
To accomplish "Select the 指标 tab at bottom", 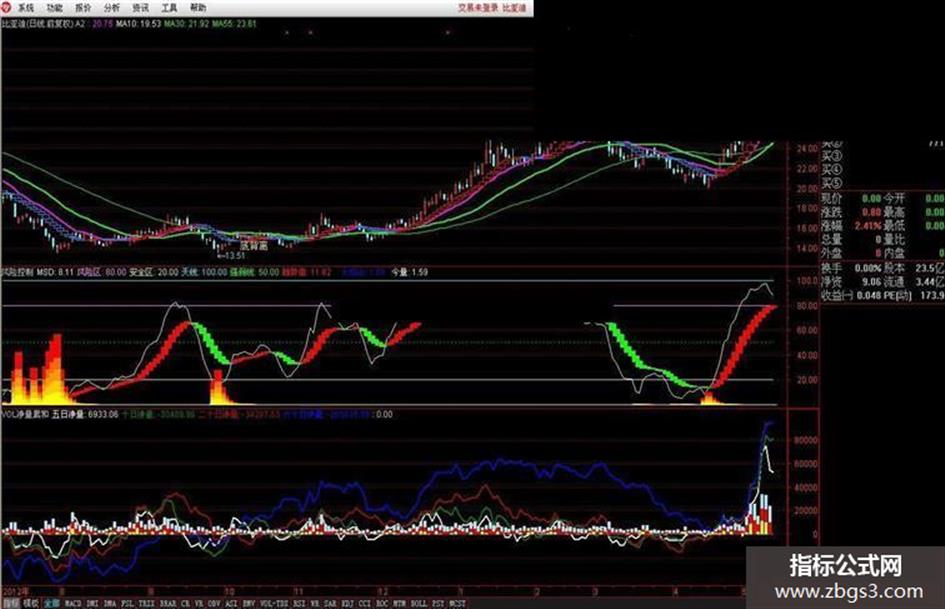I will [11, 603].
